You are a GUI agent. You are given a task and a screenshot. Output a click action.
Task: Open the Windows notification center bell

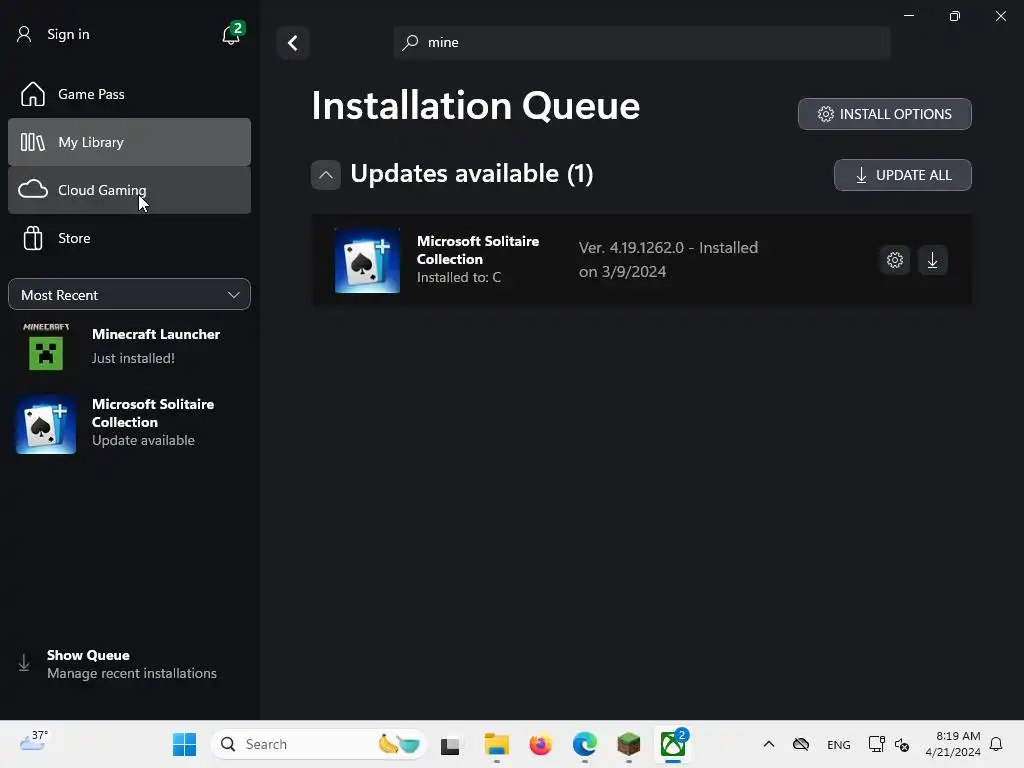point(996,744)
